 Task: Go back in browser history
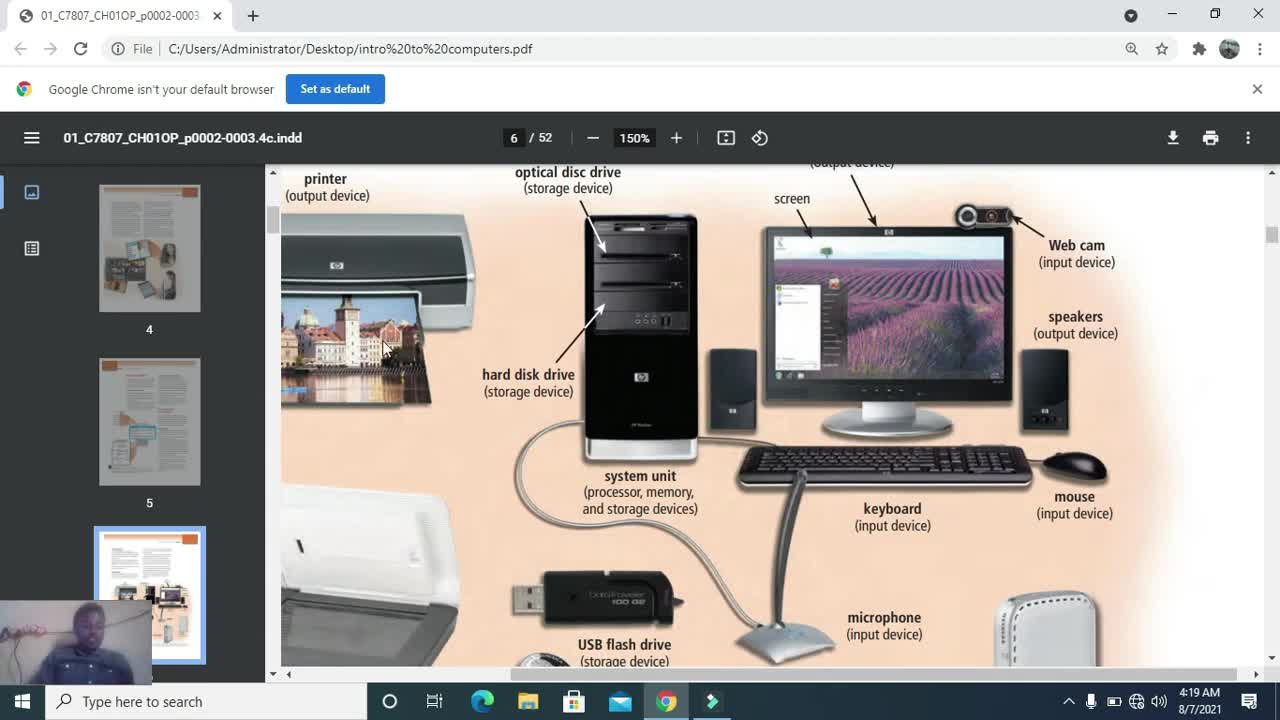pos(21,49)
